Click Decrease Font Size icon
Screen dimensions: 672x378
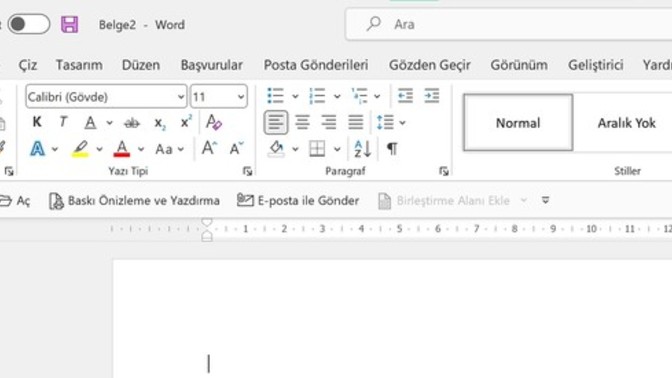pos(236,148)
